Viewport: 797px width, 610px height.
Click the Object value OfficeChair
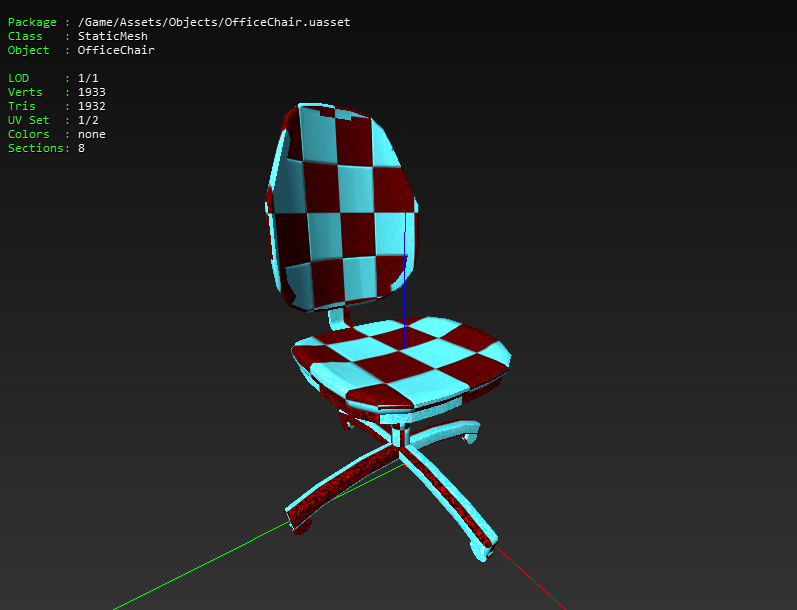(116, 50)
